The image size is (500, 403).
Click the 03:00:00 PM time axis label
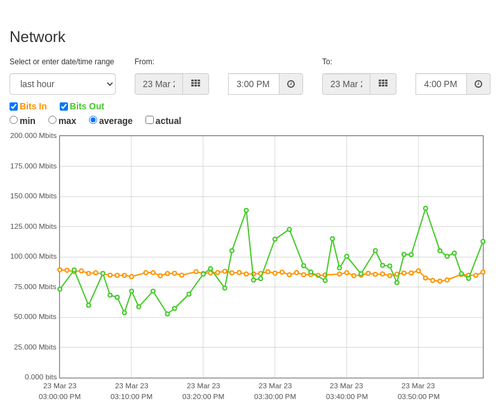[60, 397]
